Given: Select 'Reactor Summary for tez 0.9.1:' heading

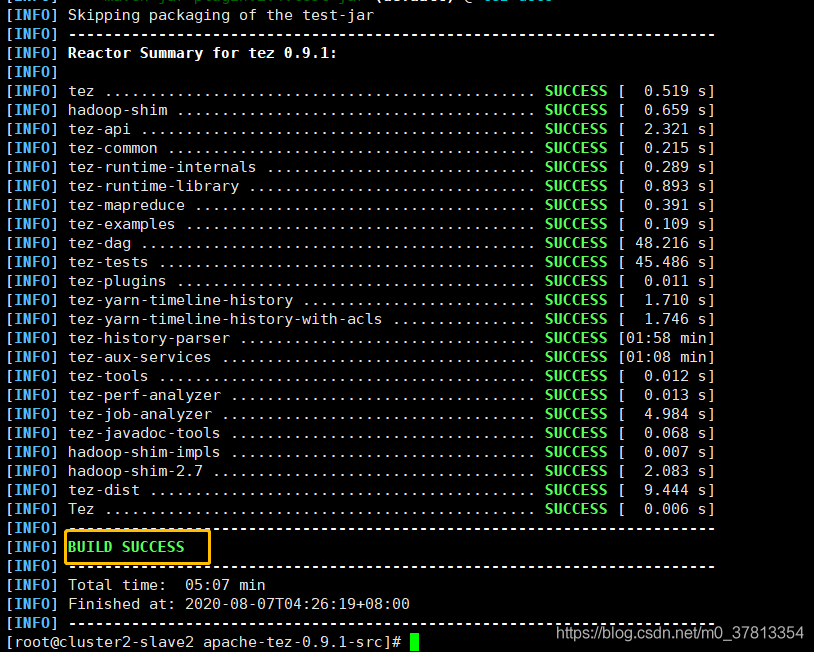Looking at the screenshot, I should coord(202,53).
